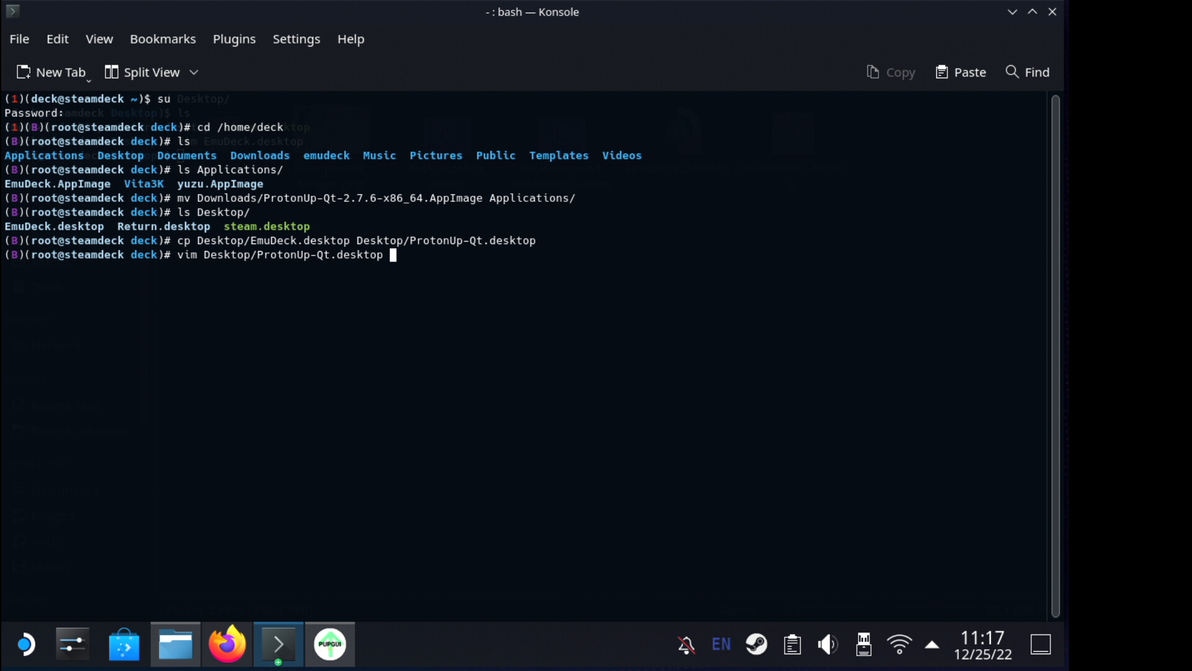The width and height of the screenshot is (1192, 671).
Task: Click the Konsole window menu icon in title bar
Action: click(x=12, y=11)
